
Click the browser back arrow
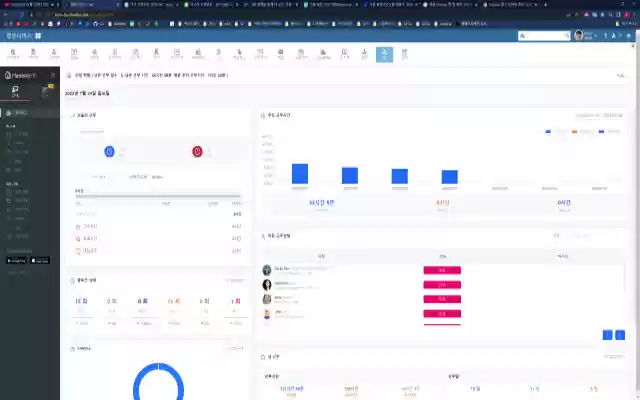[x=6, y=14]
